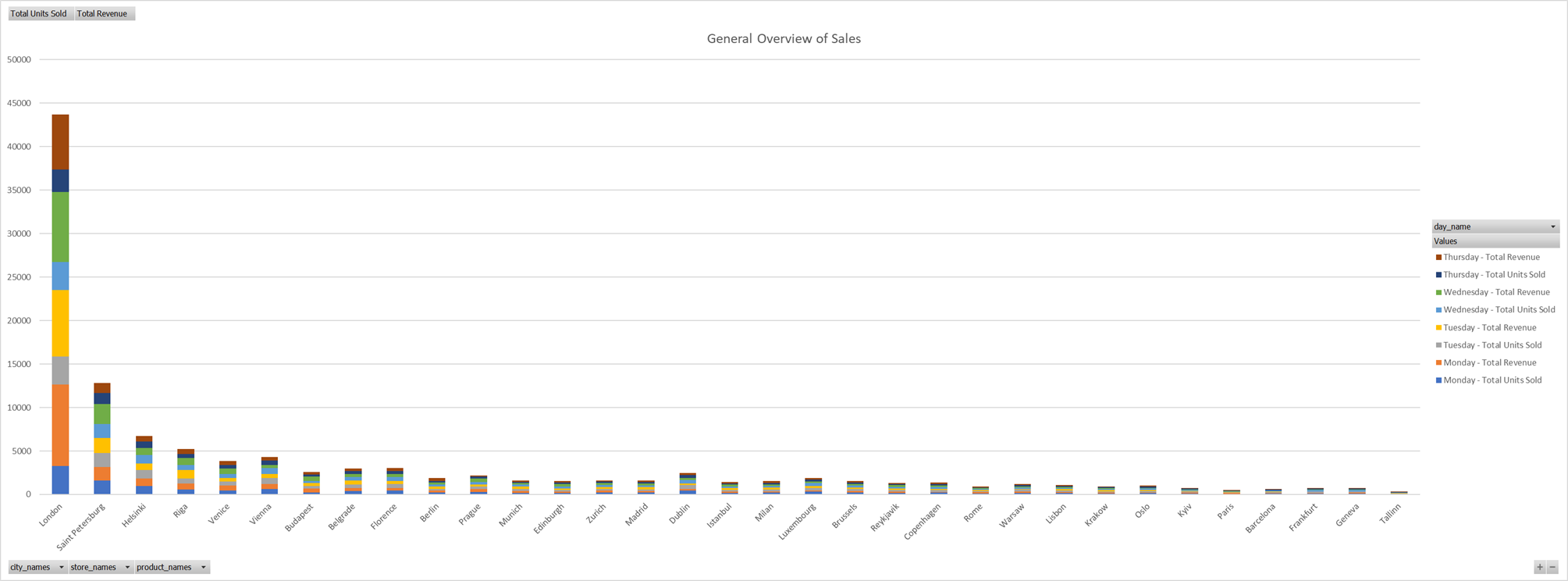The image size is (1568, 581).
Task: Click the Values legend header
Action: pyautogui.click(x=1495, y=241)
